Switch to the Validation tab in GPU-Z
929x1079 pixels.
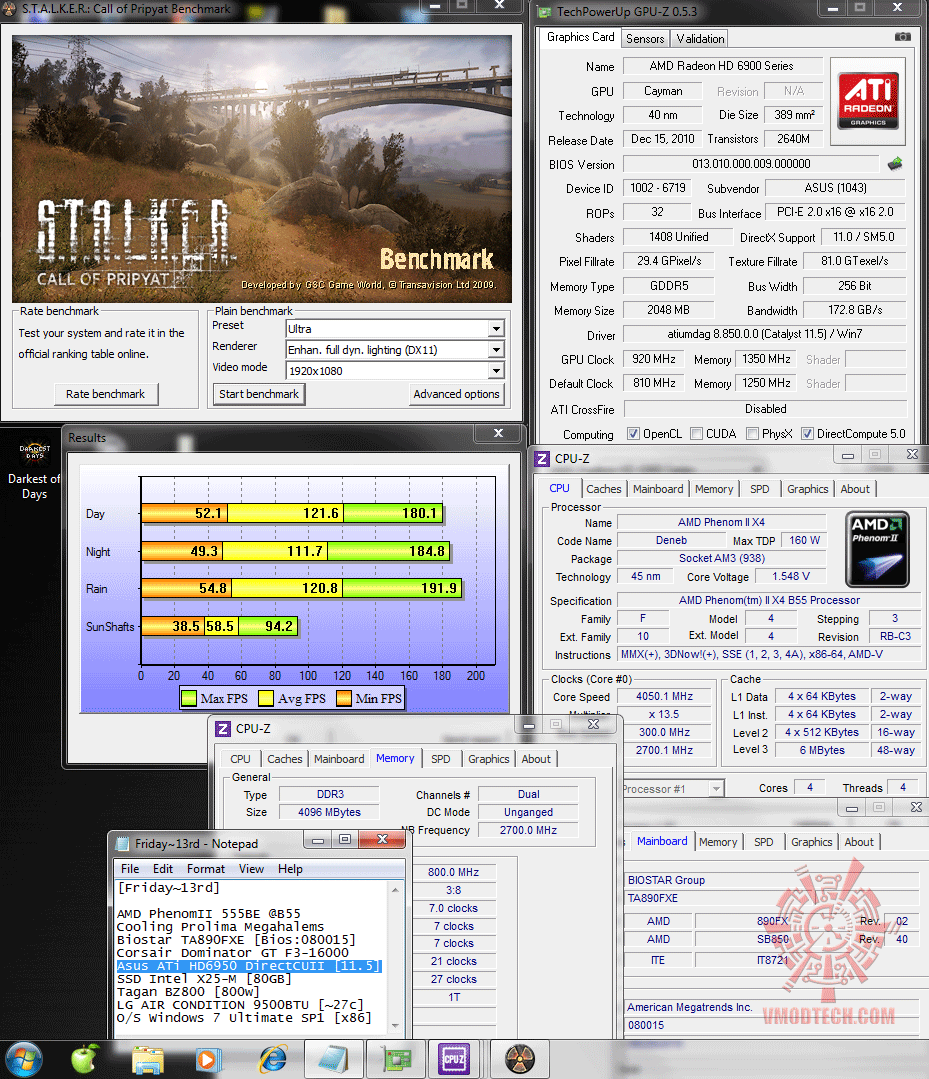point(700,39)
